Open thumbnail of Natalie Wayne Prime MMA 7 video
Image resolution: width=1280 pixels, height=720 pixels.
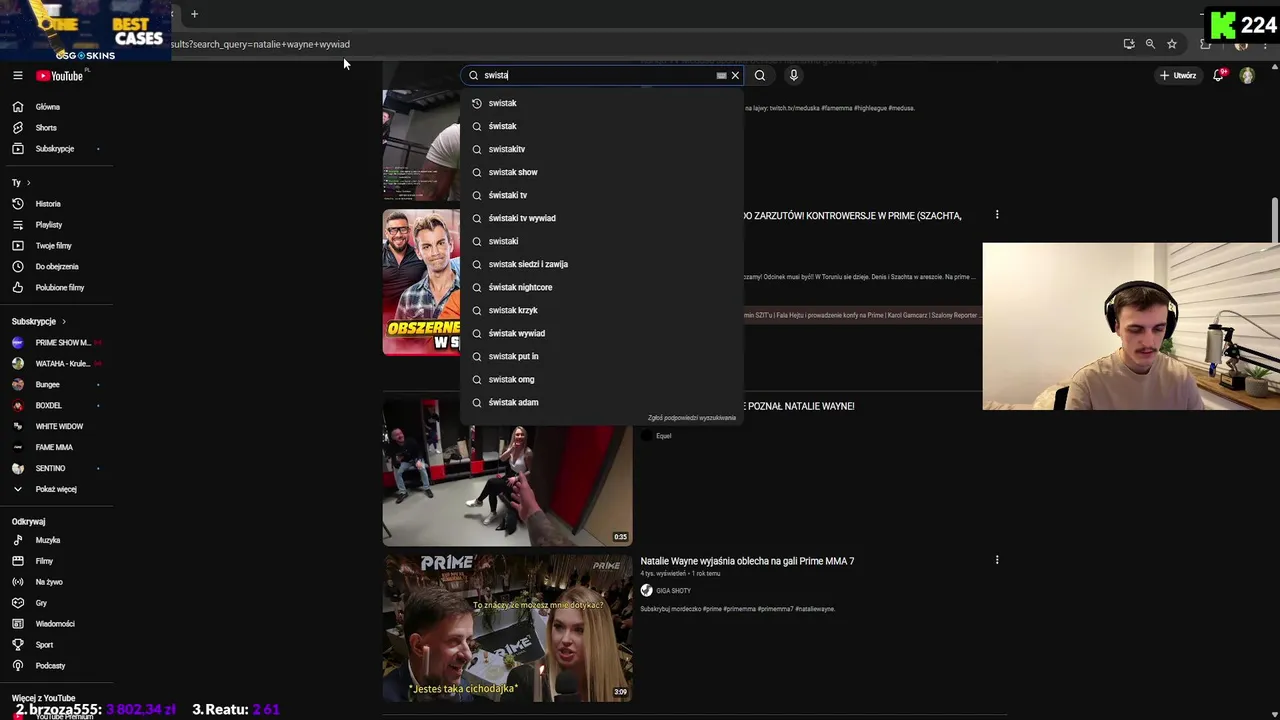click(507, 628)
